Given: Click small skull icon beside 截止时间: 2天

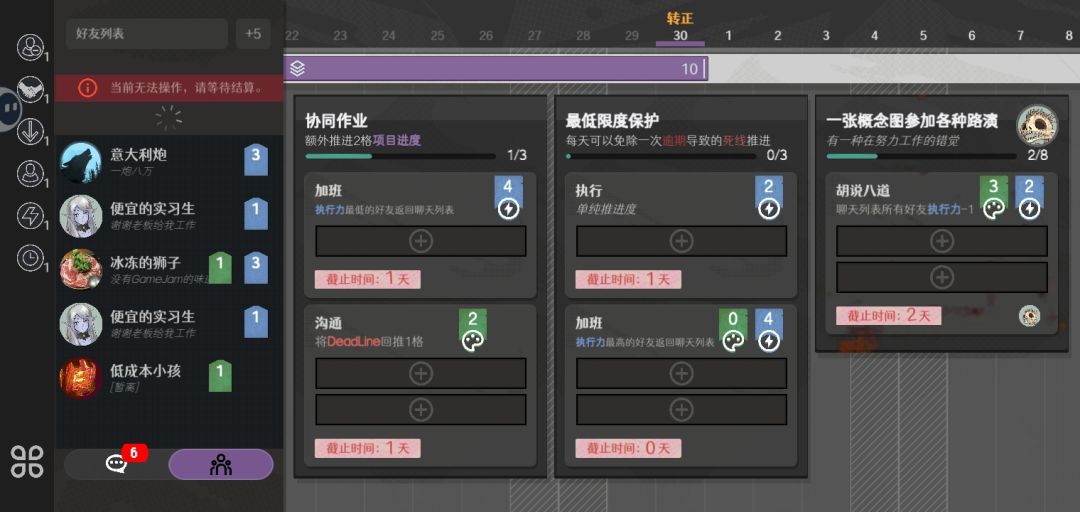Looking at the screenshot, I should point(1029,316).
